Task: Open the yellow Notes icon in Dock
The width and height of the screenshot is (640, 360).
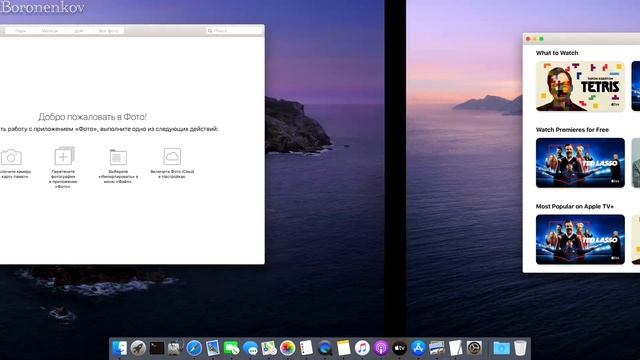Action: [x=344, y=348]
